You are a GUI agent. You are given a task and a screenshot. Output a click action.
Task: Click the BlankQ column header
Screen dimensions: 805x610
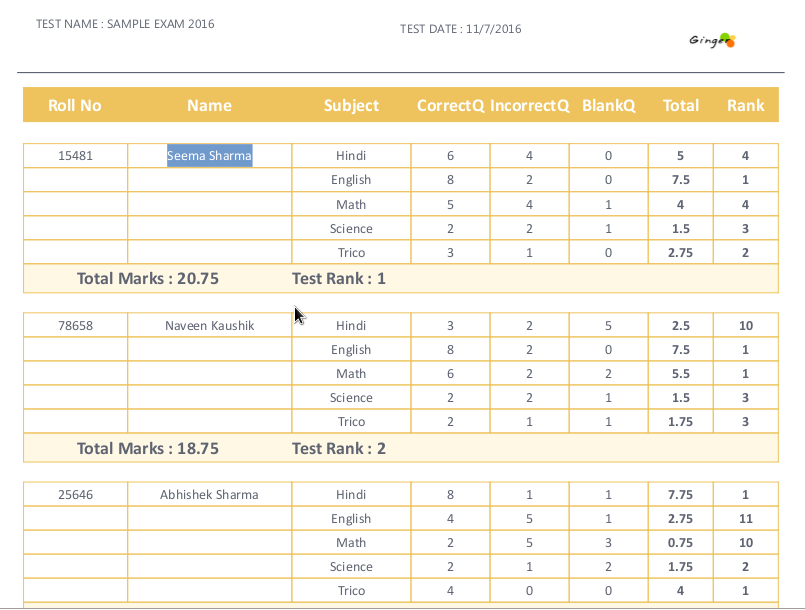coord(608,105)
